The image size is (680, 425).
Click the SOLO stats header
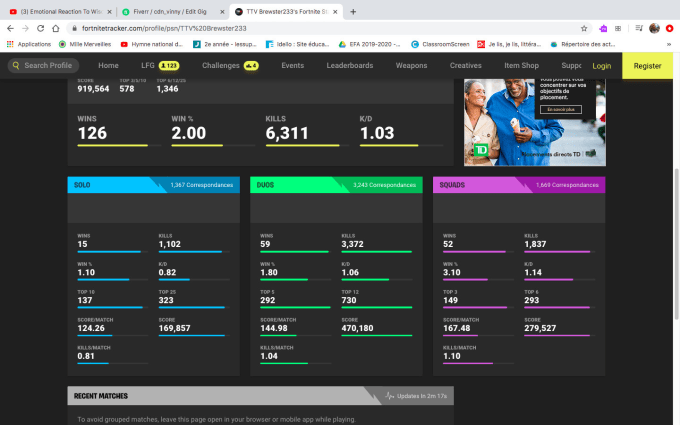pyautogui.click(x=154, y=185)
